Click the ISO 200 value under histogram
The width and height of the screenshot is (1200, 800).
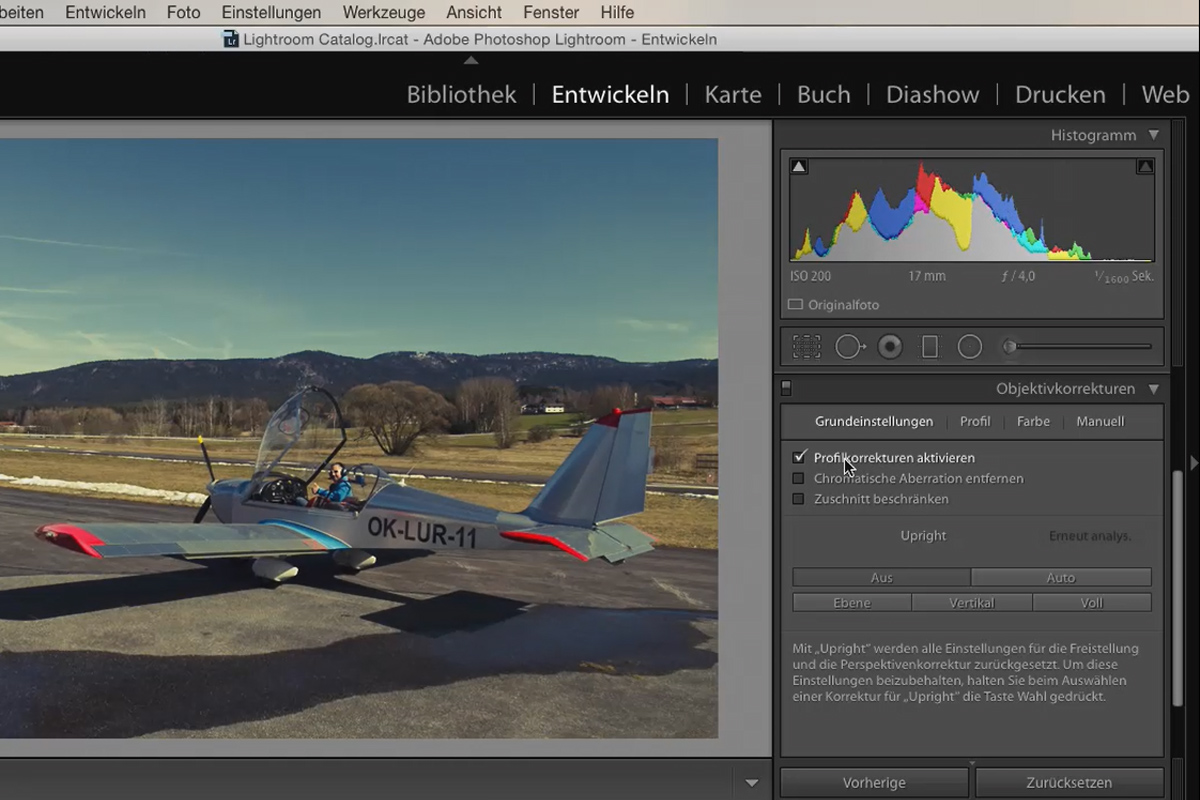coord(811,276)
